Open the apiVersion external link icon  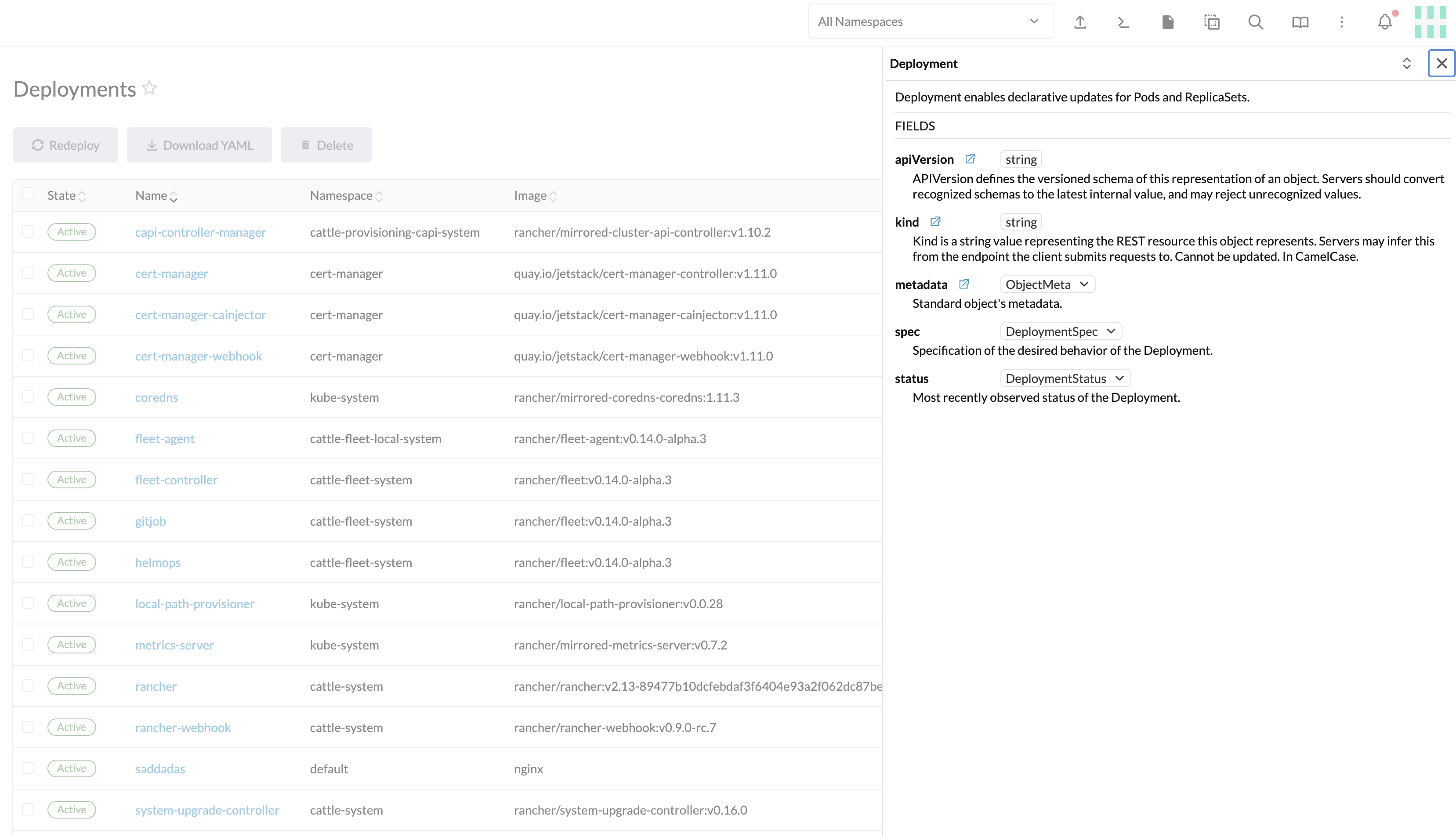970,159
